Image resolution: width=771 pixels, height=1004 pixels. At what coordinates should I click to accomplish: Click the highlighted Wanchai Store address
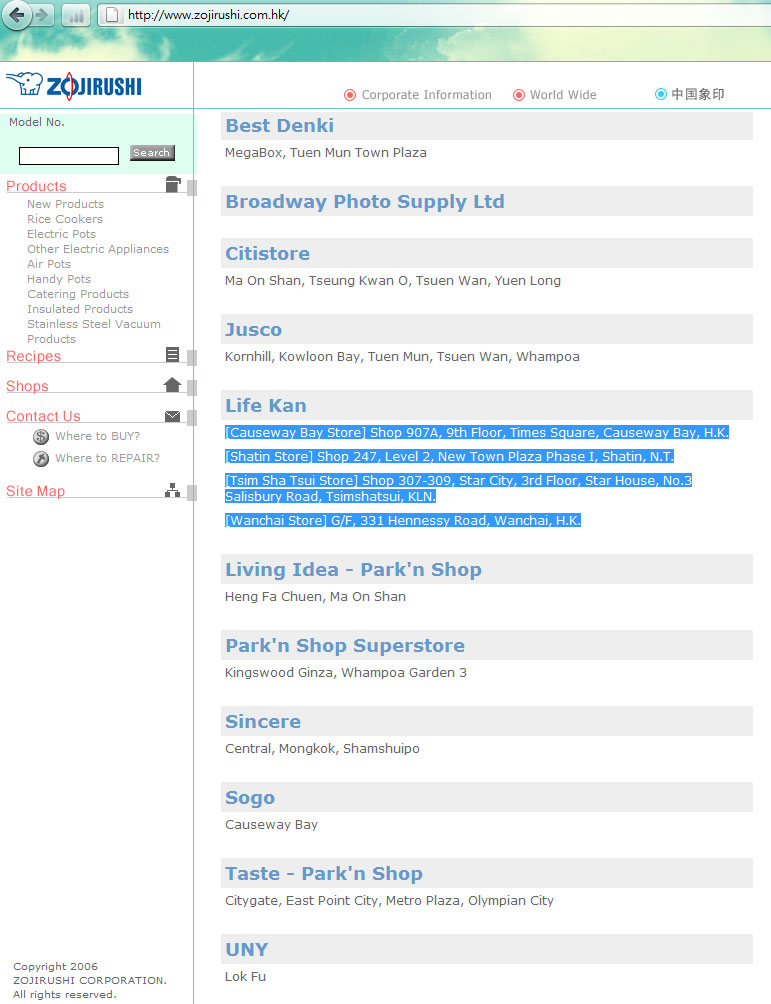pyautogui.click(x=403, y=521)
